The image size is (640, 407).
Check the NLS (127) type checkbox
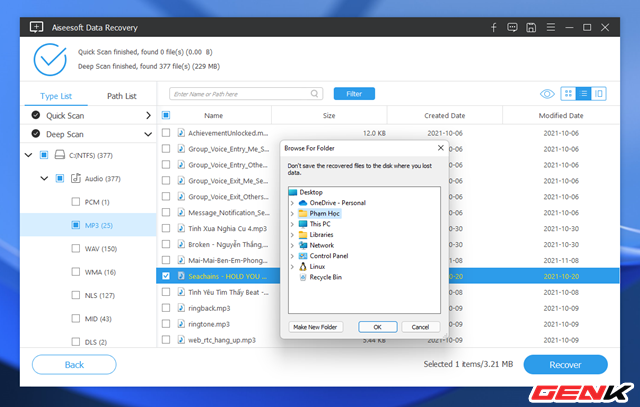click(x=76, y=295)
